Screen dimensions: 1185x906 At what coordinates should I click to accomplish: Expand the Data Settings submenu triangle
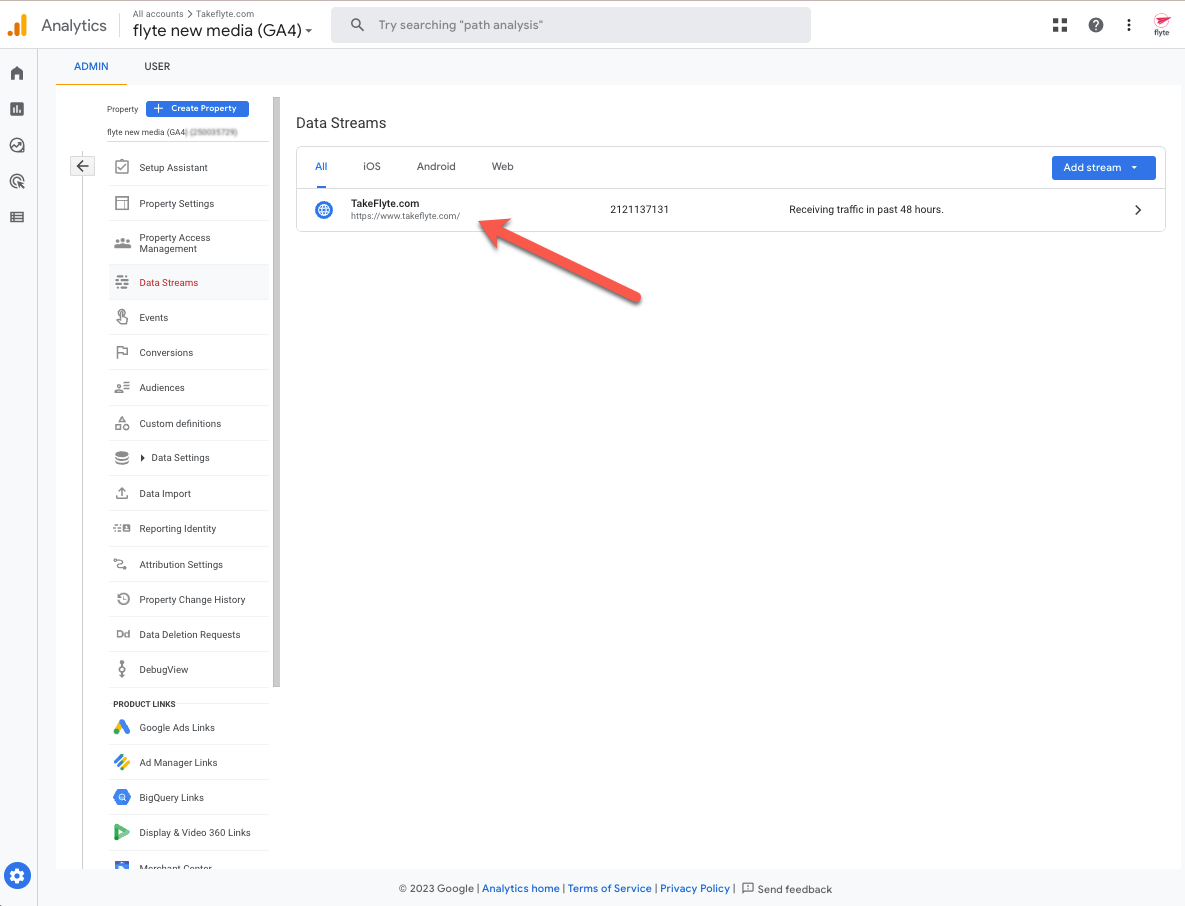[142, 458]
